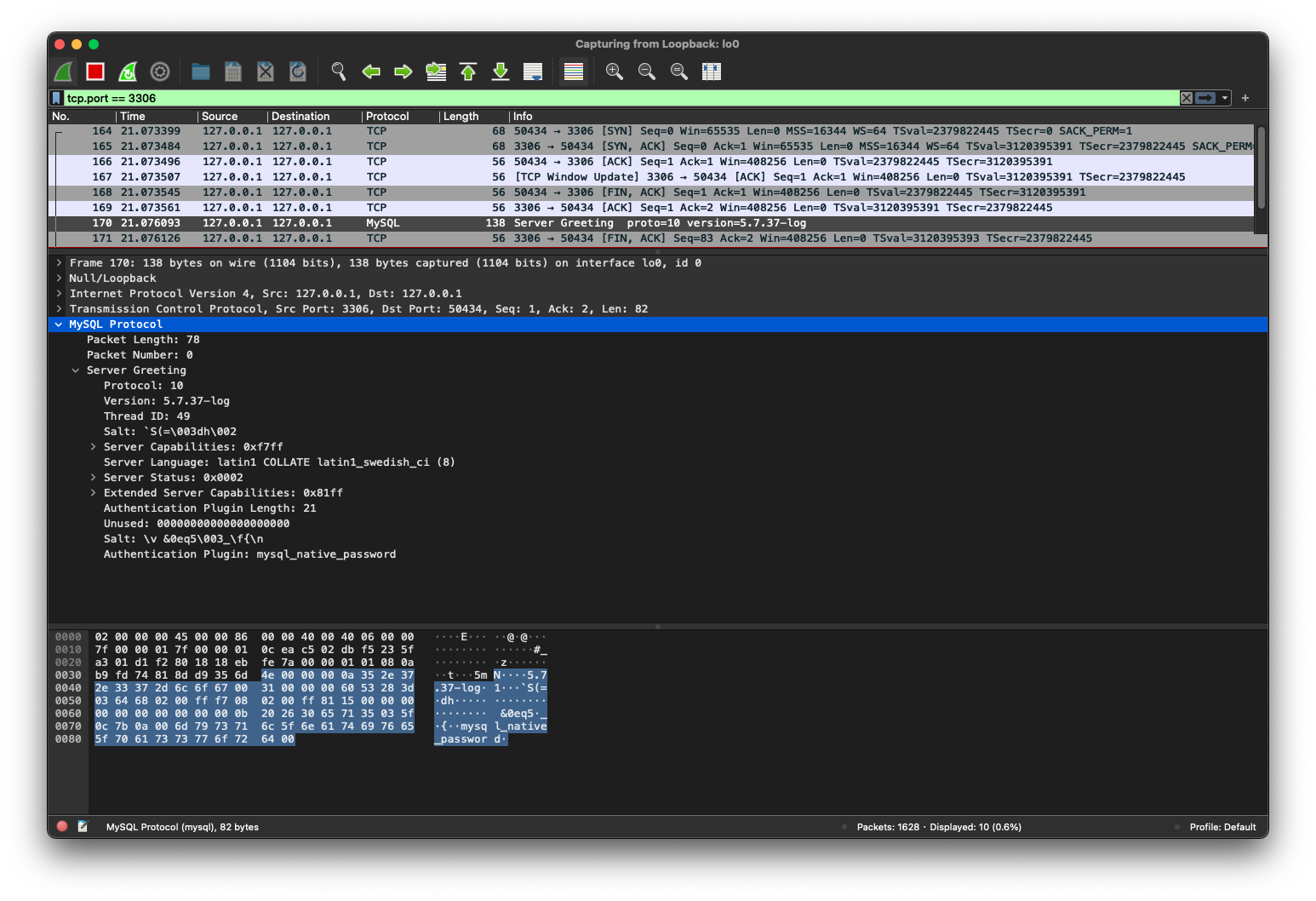This screenshot has width=1316, height=901.
Task: Sort by Source column header
Action: click(232, 117)
